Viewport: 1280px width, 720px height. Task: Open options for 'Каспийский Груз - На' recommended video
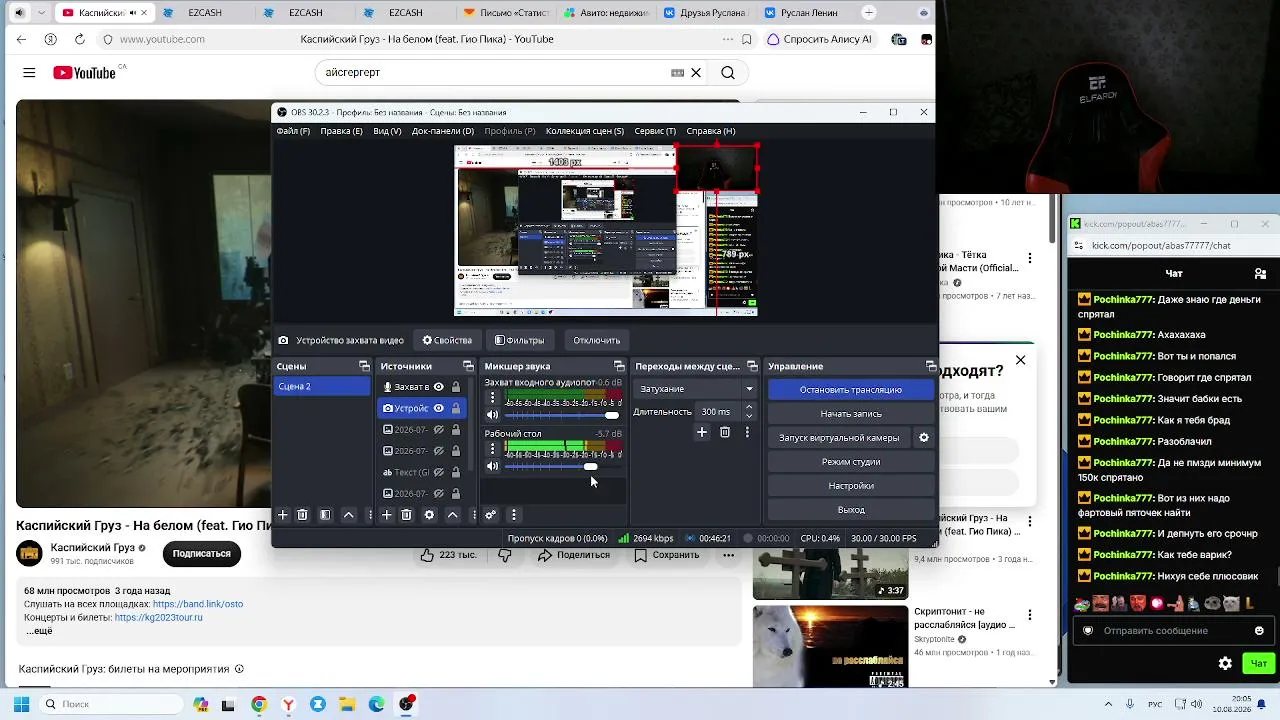pyautogui.click(x=1030, y=522)
